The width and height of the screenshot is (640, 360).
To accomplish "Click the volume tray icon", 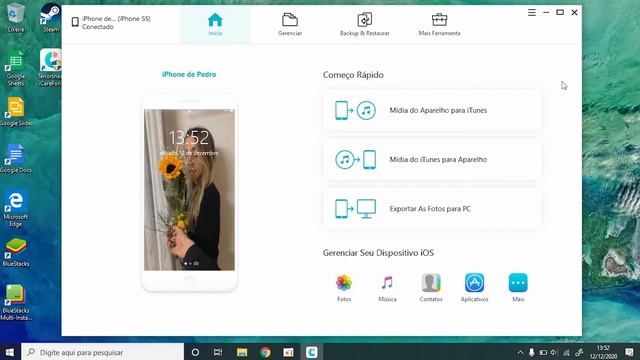I will [554, 352].
